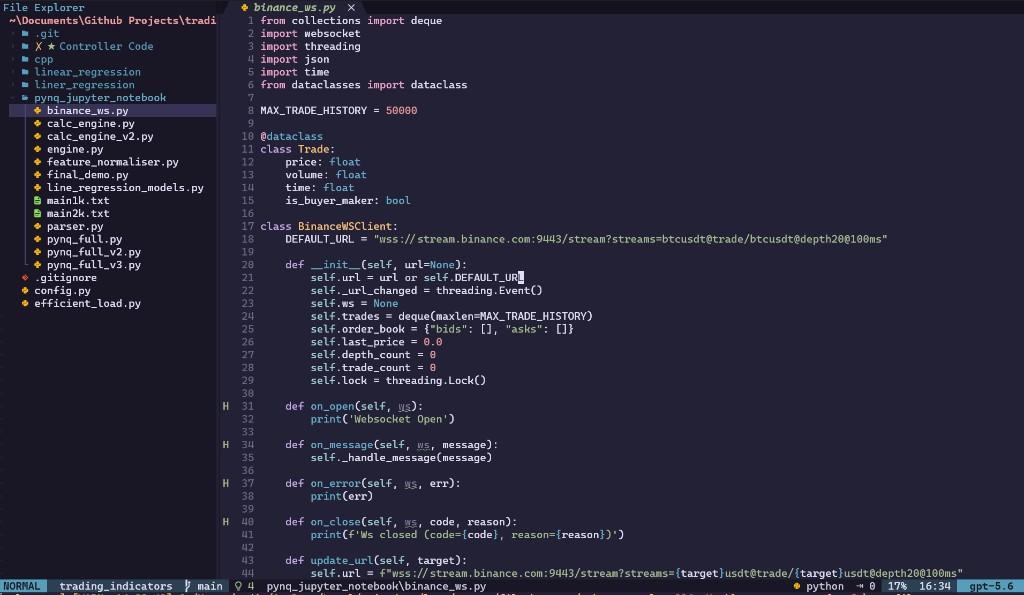Place cursor on @dataclass decorator
Image resolution: width=1024 pixels, height=595 pixels.
pyautogui.click(x=291, y=136)
